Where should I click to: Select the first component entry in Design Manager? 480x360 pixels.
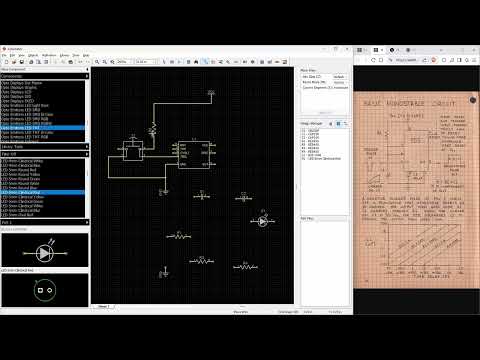click(x=310, y=131)
